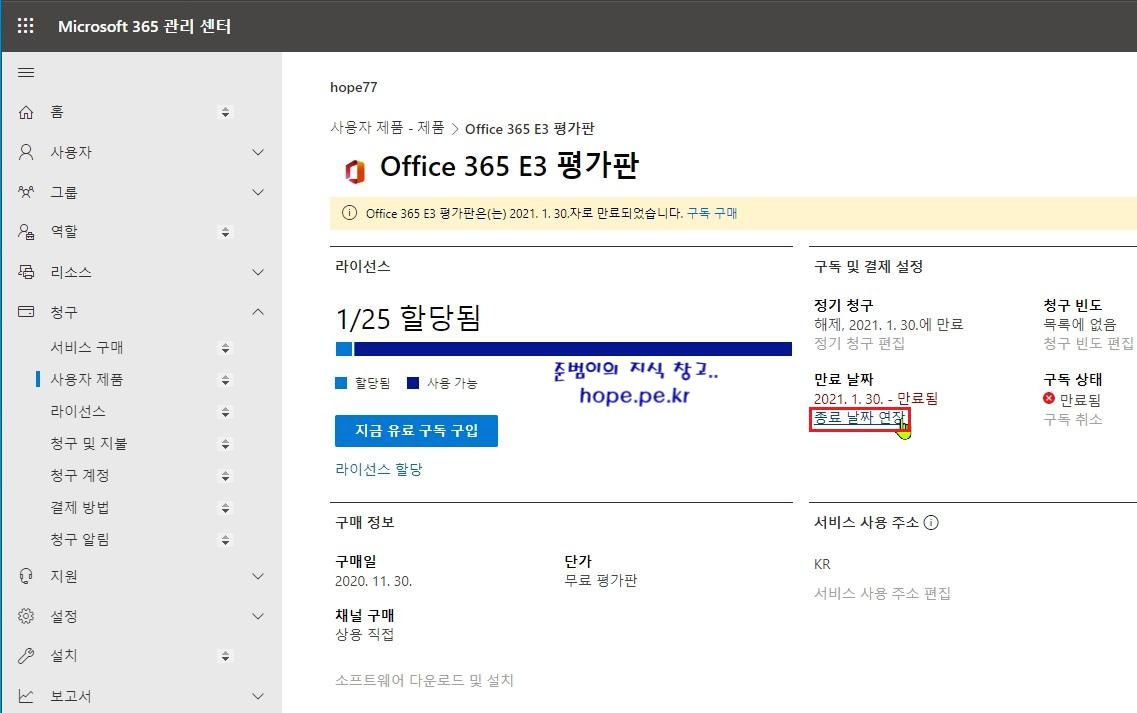This screenshot has width=1137, height=713.
Task: Open 청구 알림 in sidebar
Action: [80, 539]
